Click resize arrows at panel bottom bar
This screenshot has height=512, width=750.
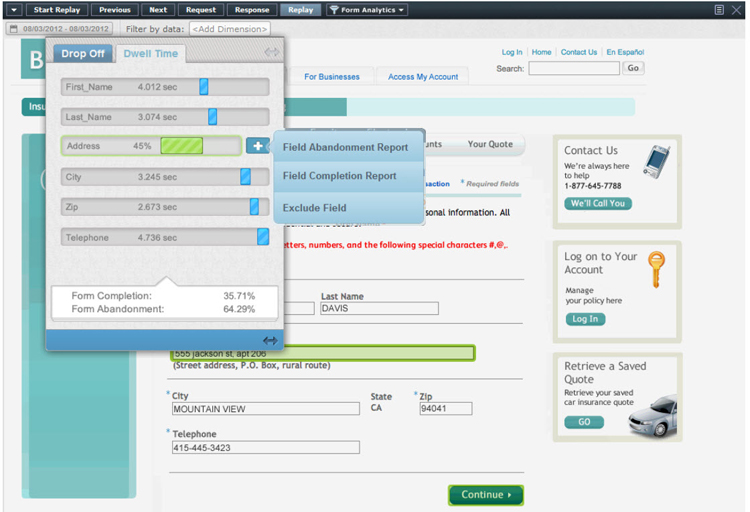pyautogui.click(x=269, y=340)
